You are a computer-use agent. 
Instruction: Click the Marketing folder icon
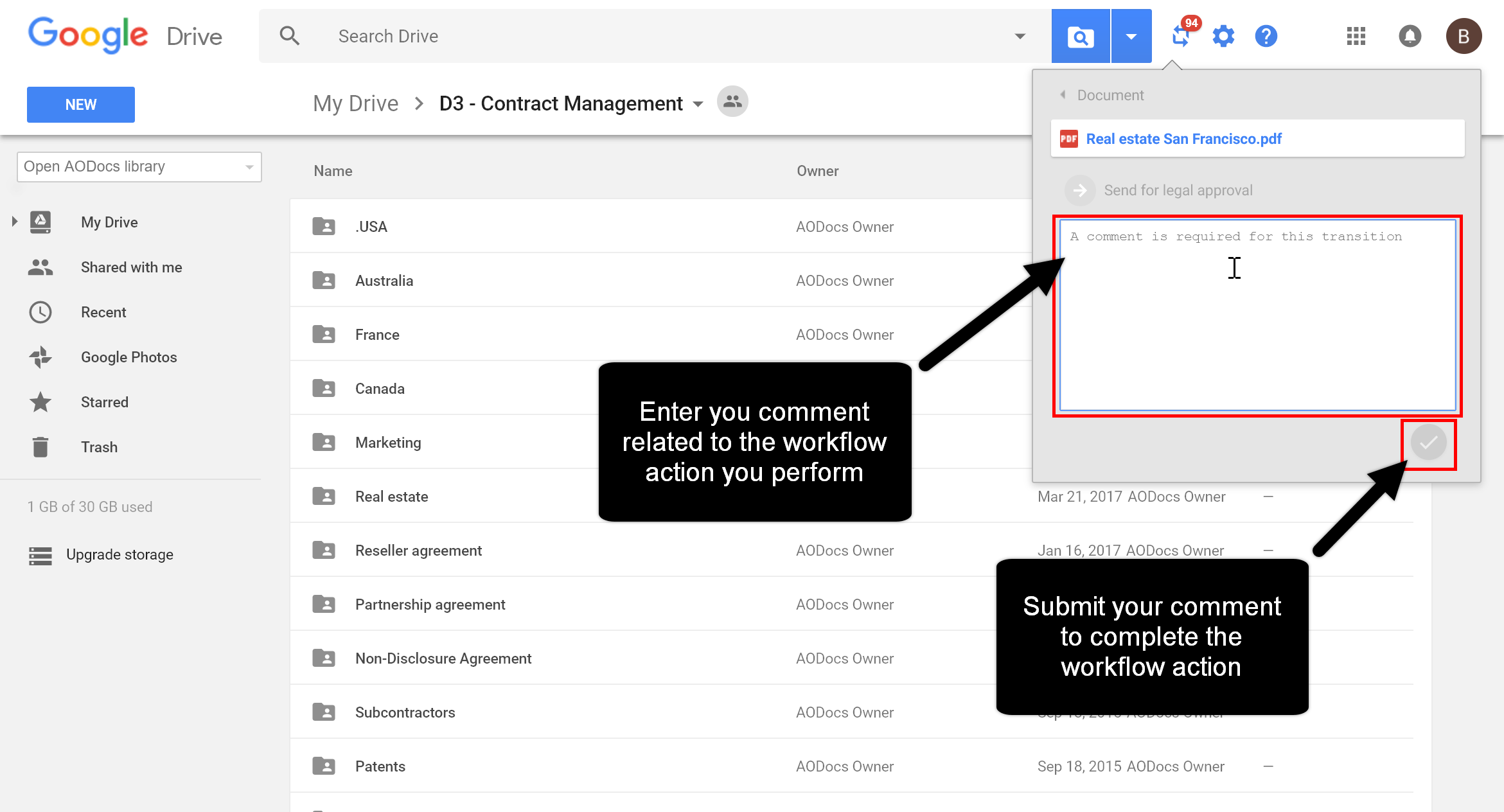point(324,442)
